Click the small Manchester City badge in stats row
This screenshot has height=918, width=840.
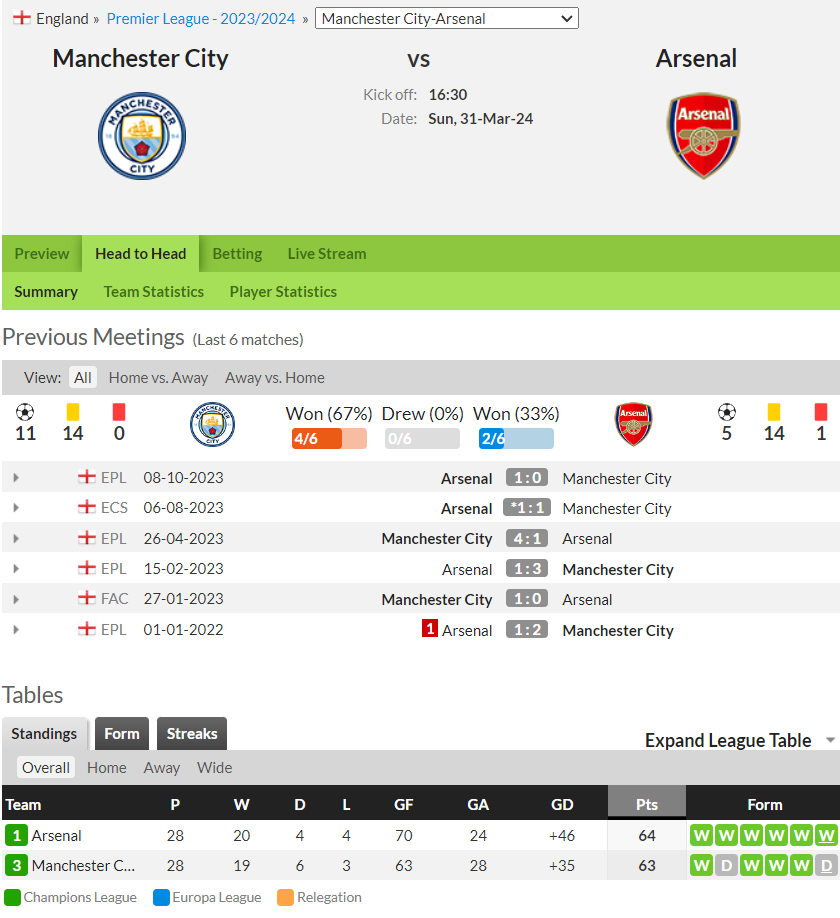tap(212, 424)
